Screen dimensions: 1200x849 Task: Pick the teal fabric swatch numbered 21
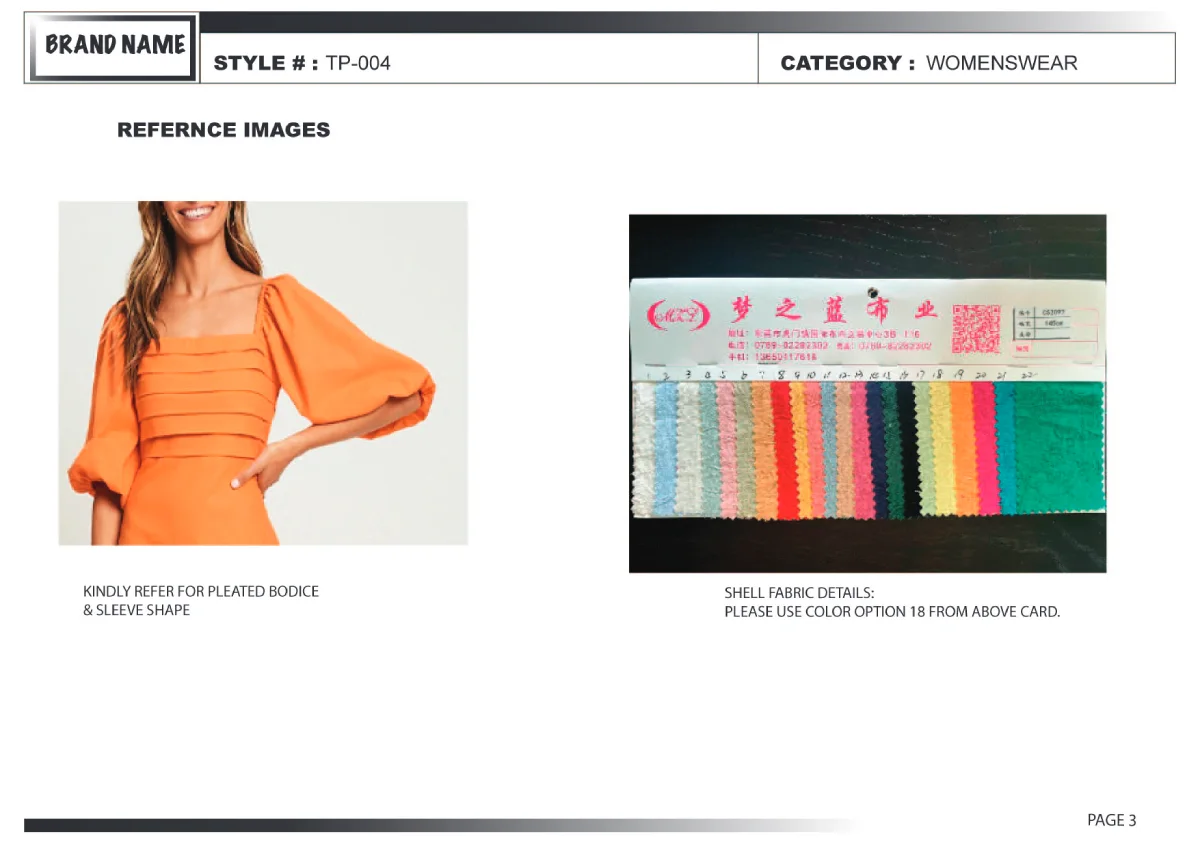(x=1006, y=450)
